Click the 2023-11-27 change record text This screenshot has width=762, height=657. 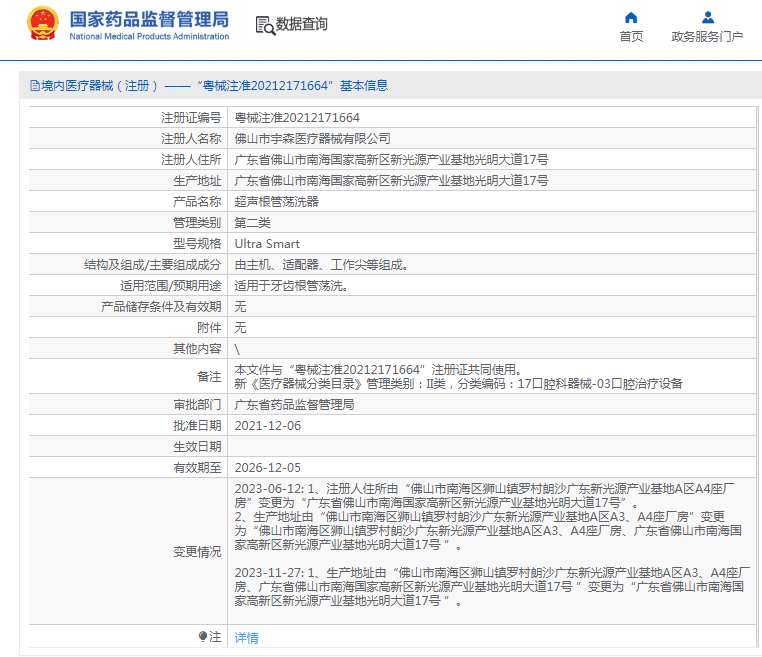[x=492, y=587]
